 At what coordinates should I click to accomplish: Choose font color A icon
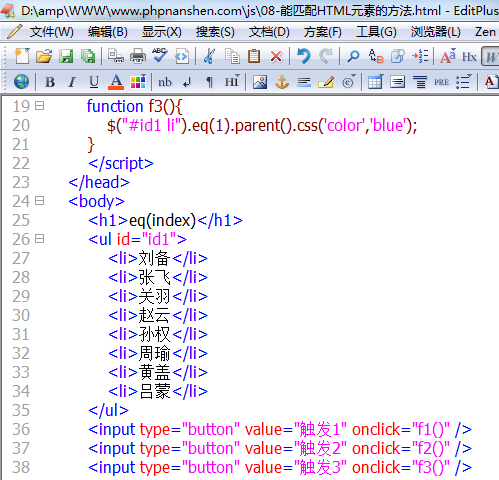coord(116,82)
